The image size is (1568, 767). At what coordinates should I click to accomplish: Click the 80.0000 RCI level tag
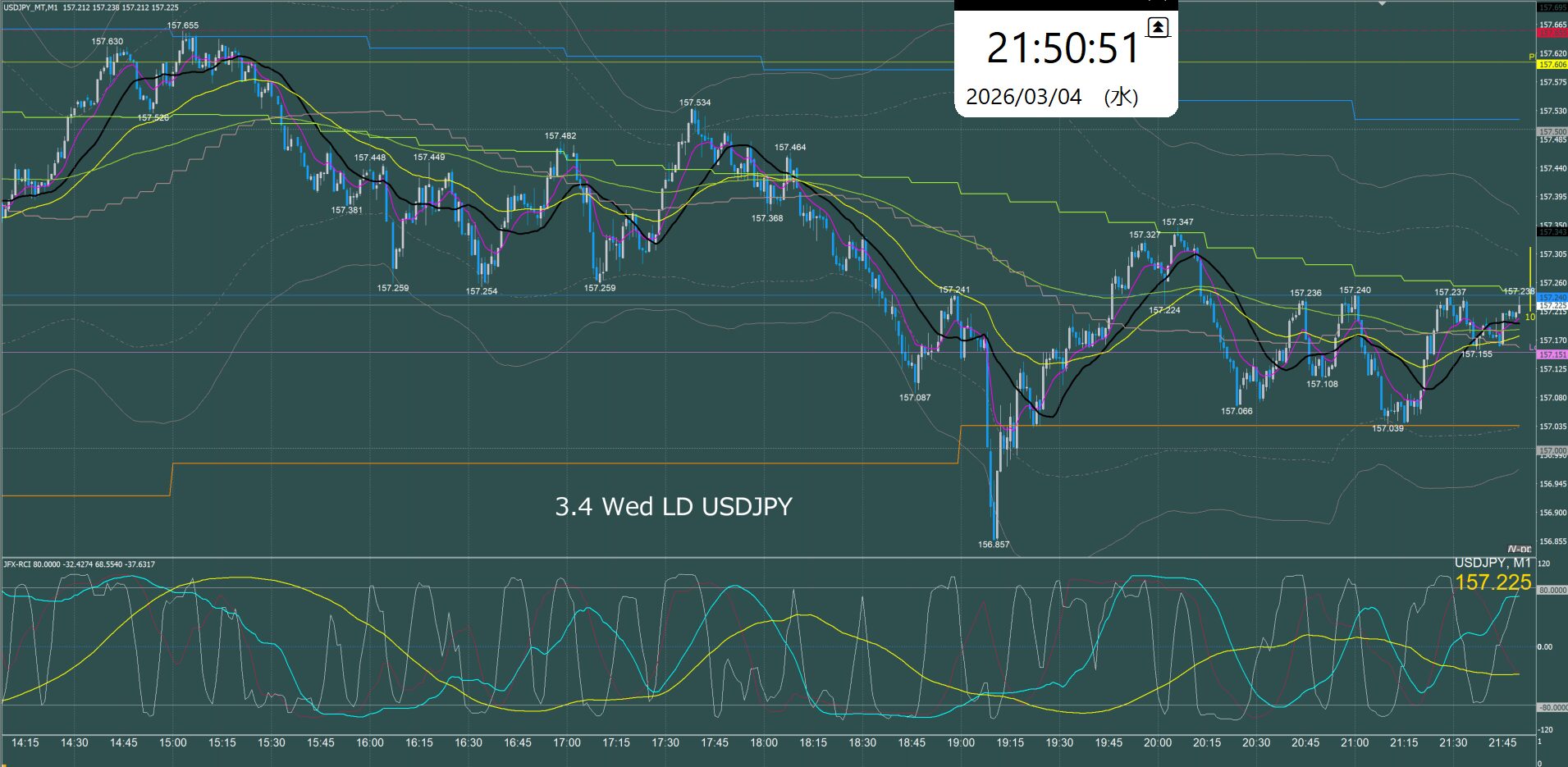pos(1552,591)
